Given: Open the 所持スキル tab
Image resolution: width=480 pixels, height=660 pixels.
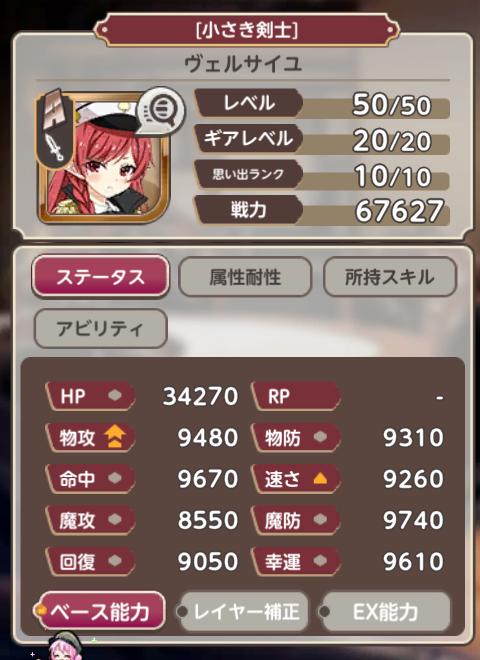Looking at the screenshot, I should pyautogui.click(x=390, y=277).
